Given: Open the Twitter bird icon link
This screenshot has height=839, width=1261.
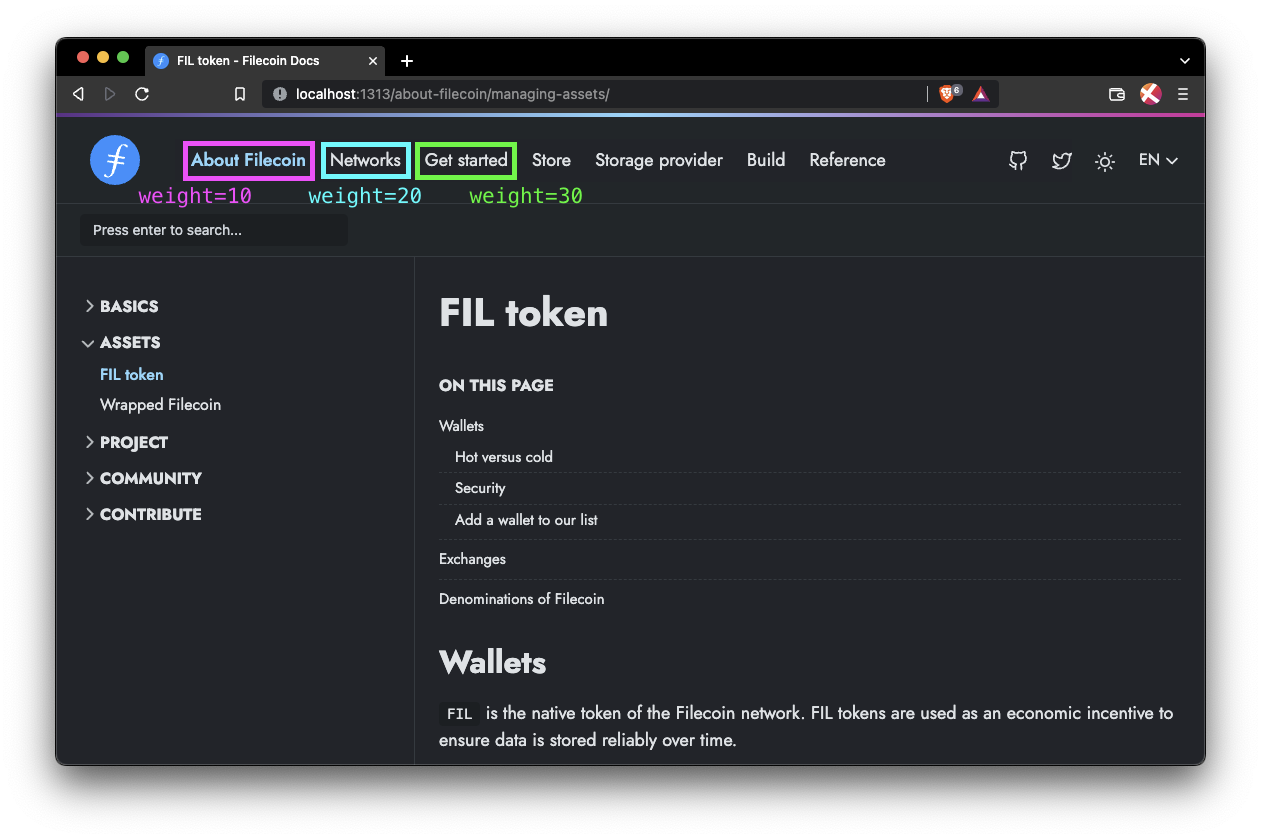Looking at the screenshot, I should click(1062, 160).
